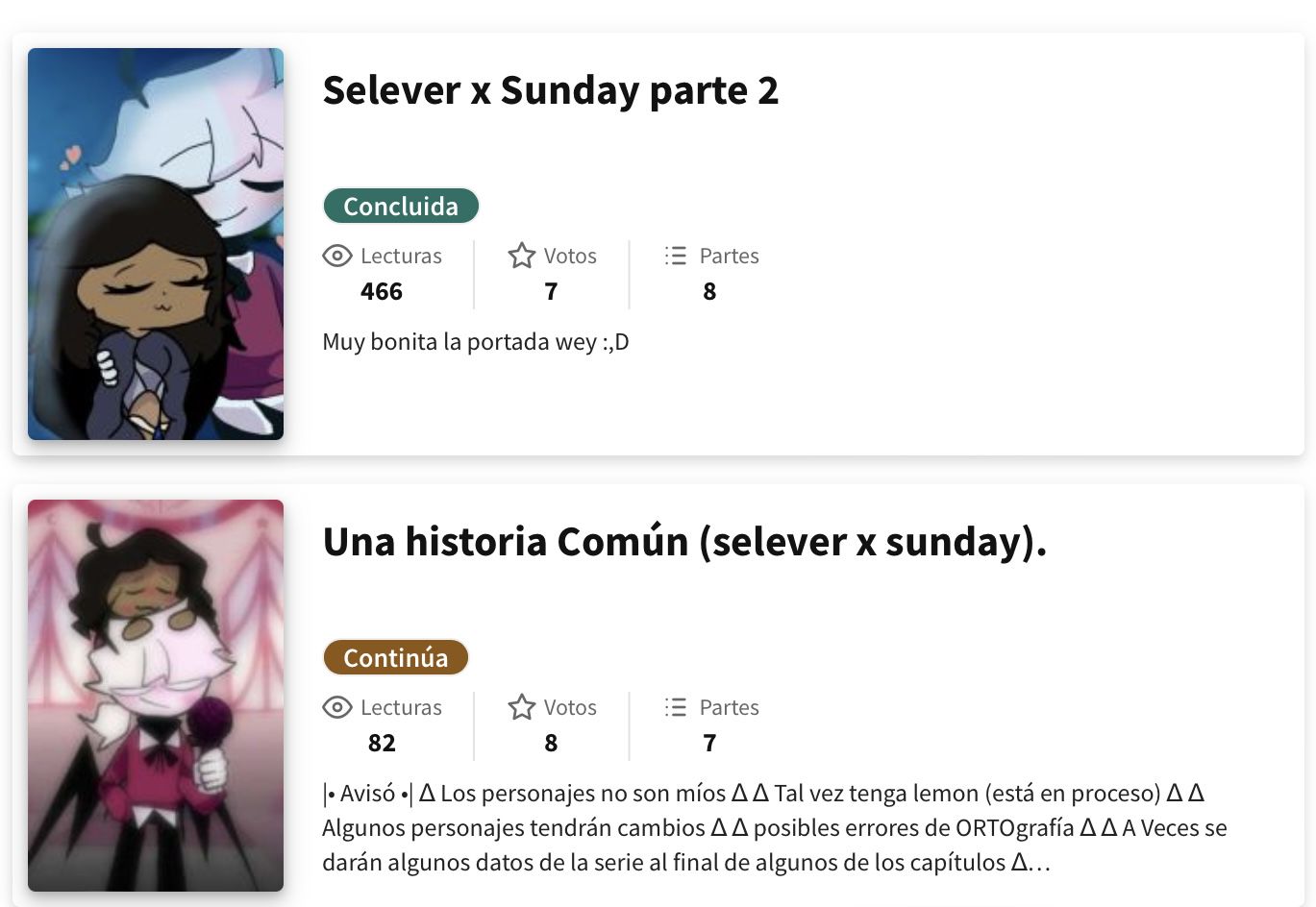Image resolution: width=1316 pixels, height=907 pixels.
Task: Click the 7 votes count of first story
Action: [551, 291]
